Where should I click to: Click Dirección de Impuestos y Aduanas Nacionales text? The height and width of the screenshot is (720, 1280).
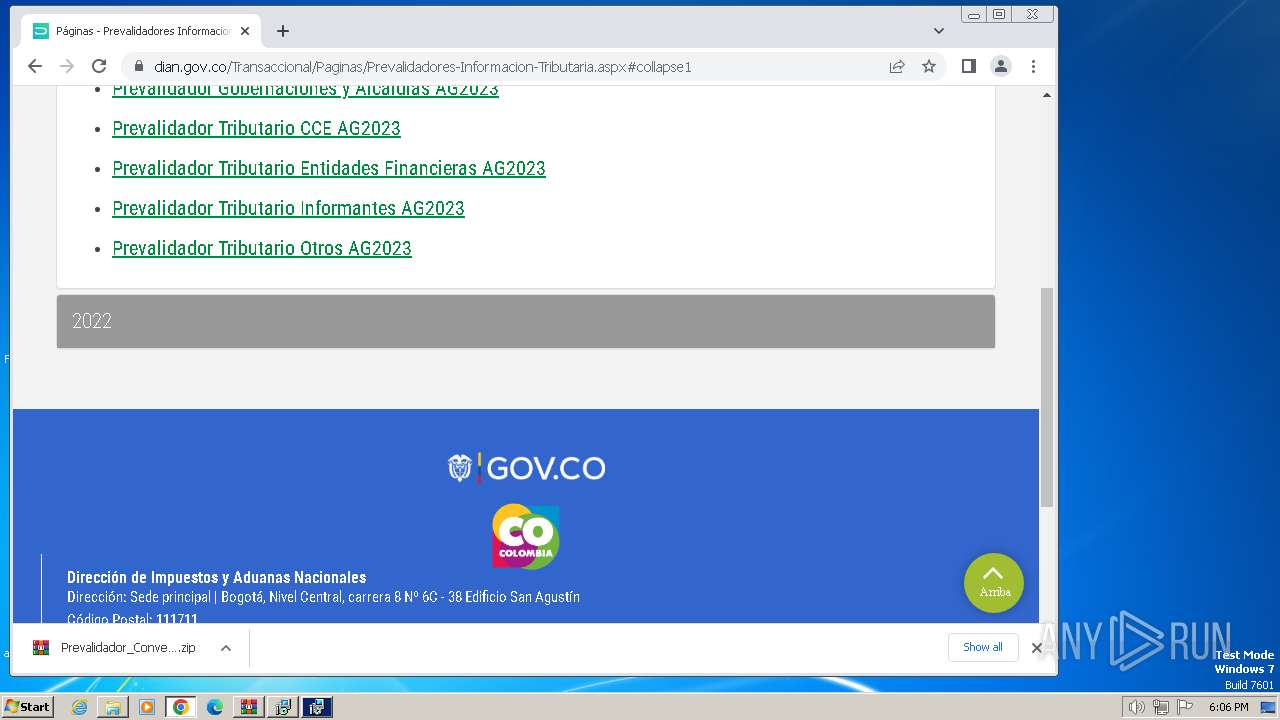click(217, 577)
